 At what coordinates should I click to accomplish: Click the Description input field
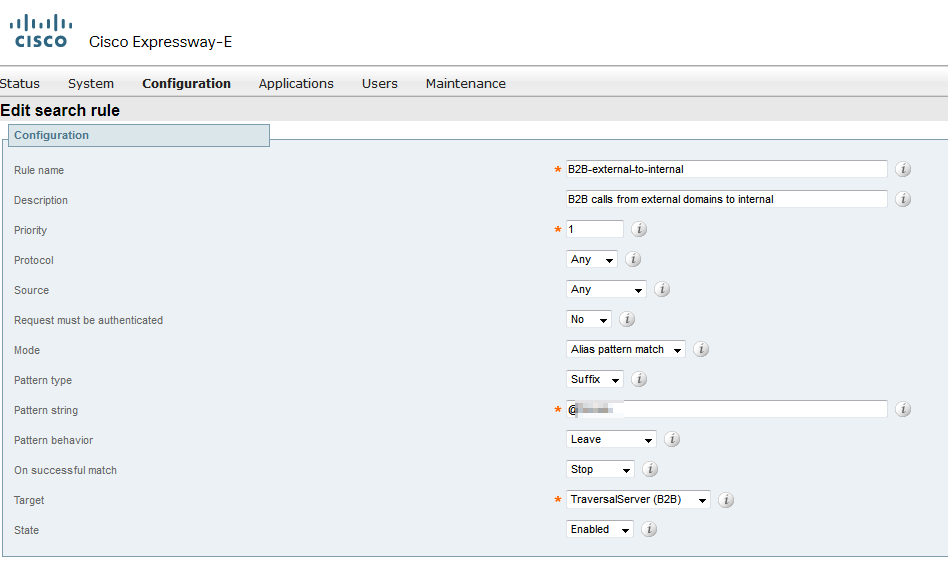(x=727, y=199)
